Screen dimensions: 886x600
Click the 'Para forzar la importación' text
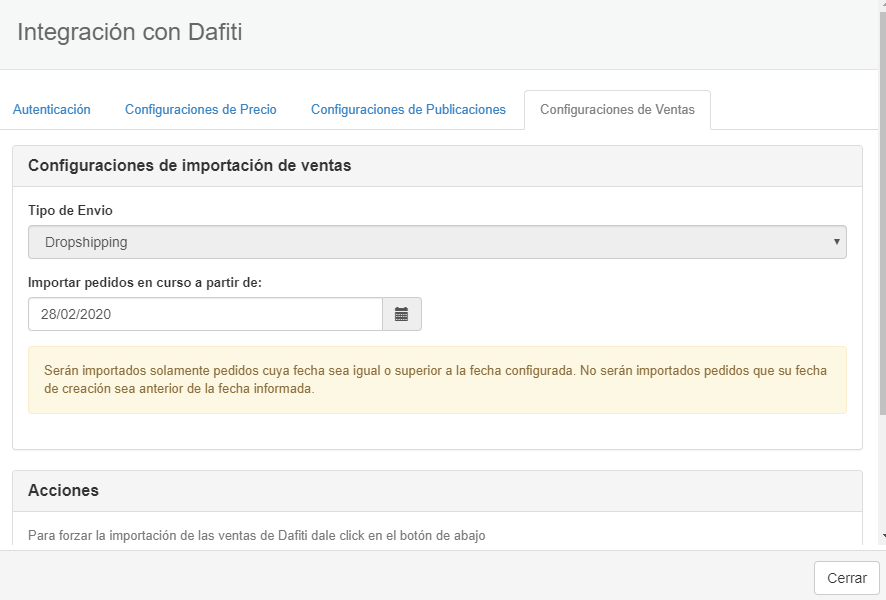257,536
